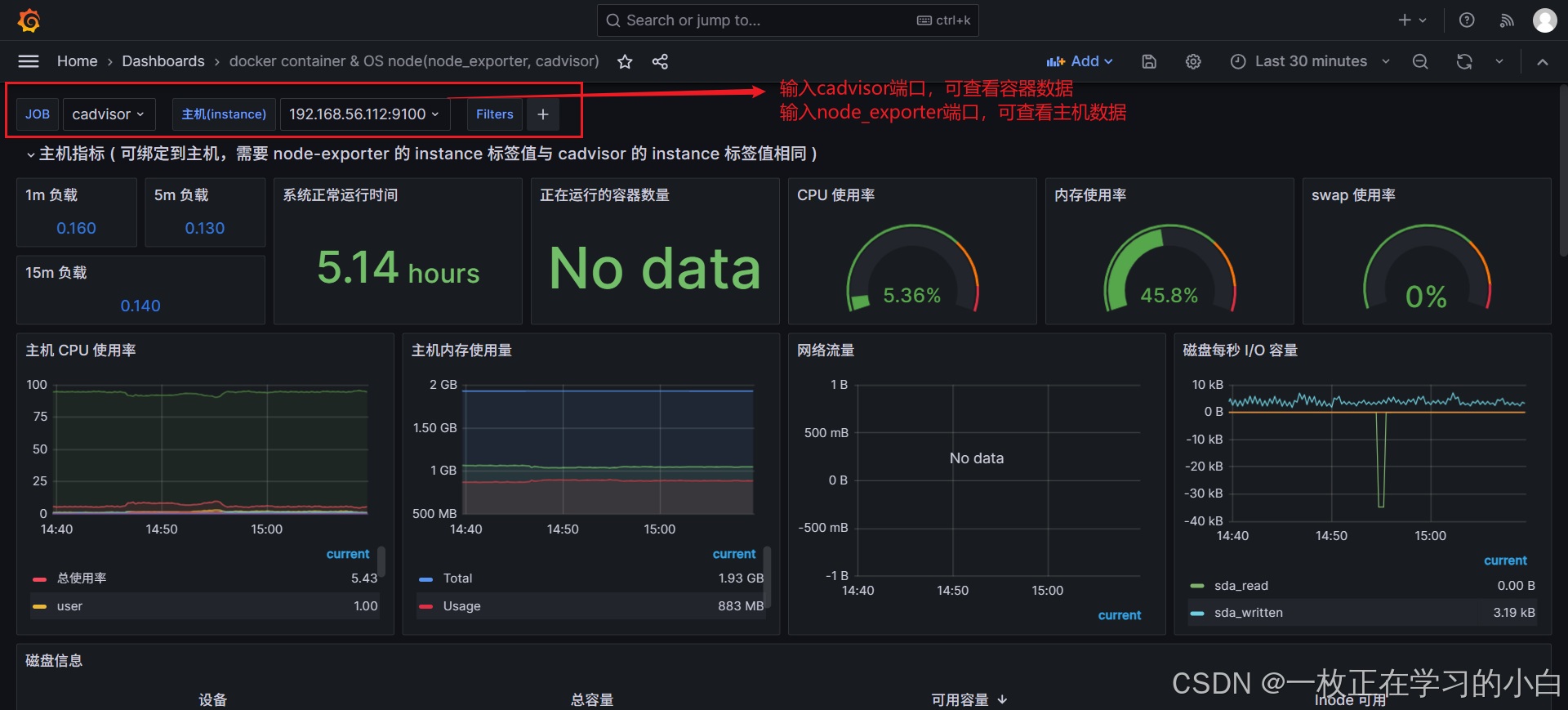Toggle the hamburger navigation menu

(x=29, y=61)
